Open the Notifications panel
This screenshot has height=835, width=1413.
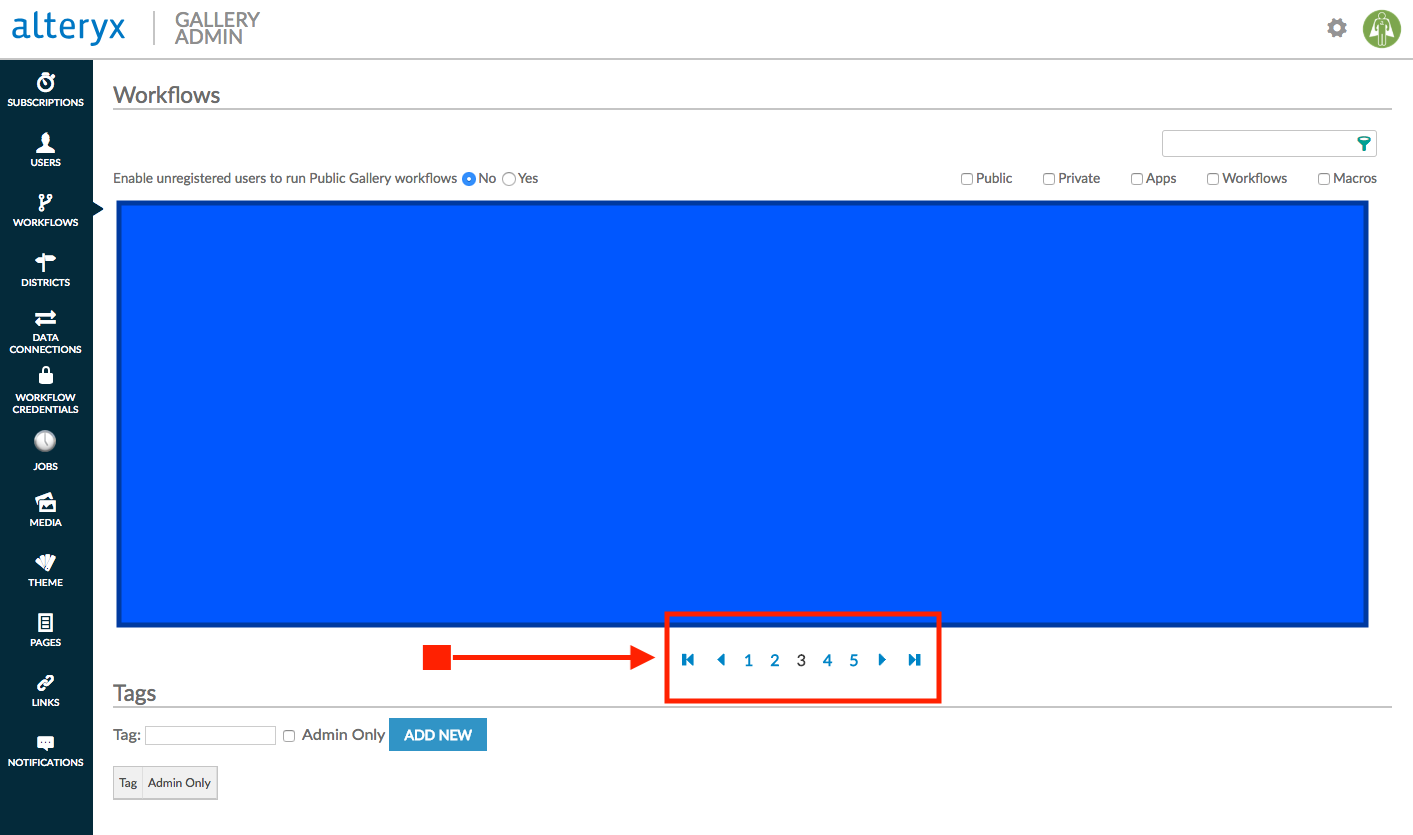[45, 750]
